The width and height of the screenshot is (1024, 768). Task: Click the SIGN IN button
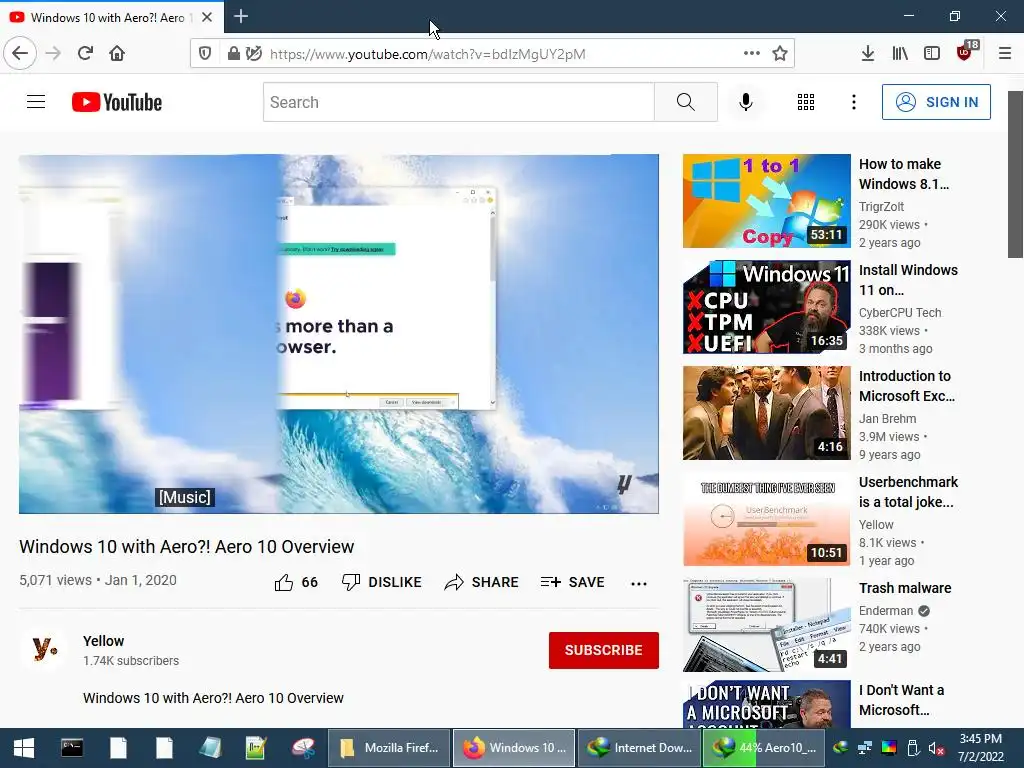tap(936, 102)
